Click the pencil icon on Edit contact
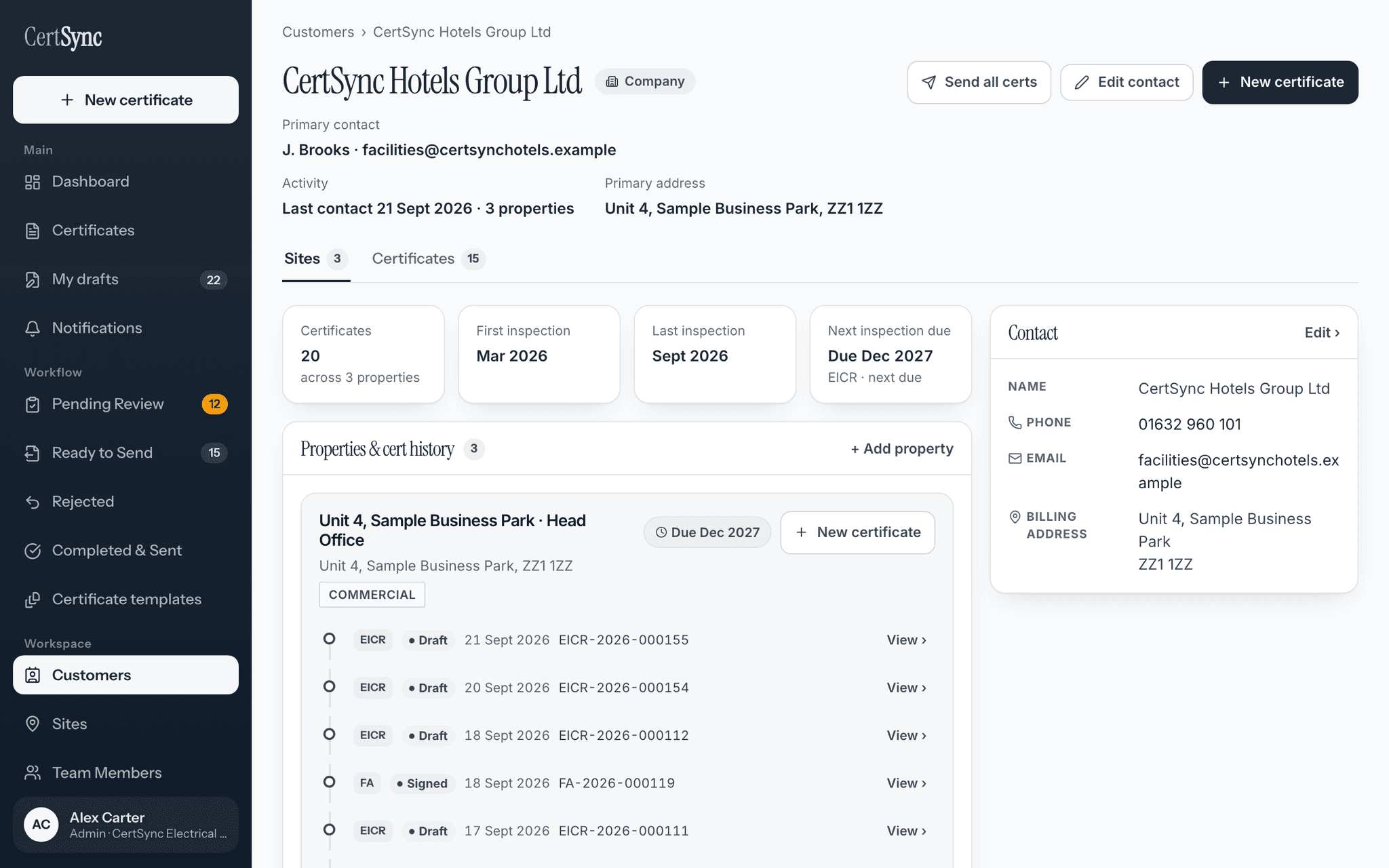The height and width of the screenshot is (868, 1389). click(x=1082, y=82)
